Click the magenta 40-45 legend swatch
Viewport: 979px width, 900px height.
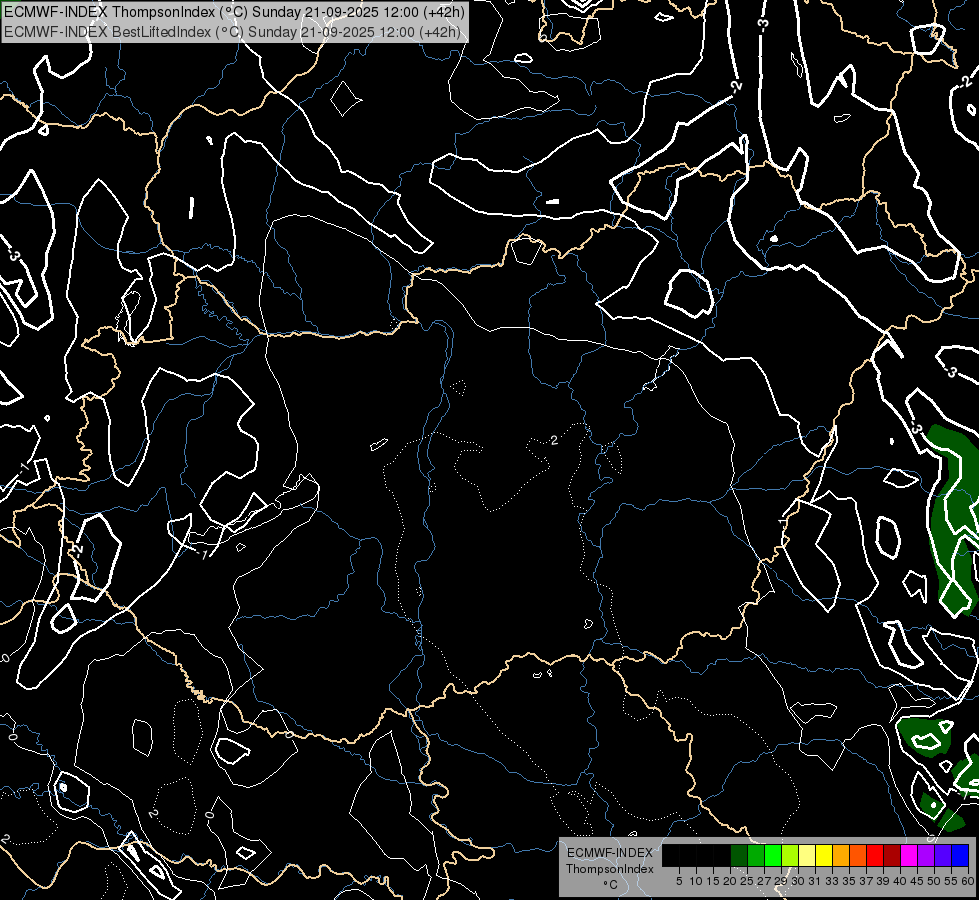[909, 855]
